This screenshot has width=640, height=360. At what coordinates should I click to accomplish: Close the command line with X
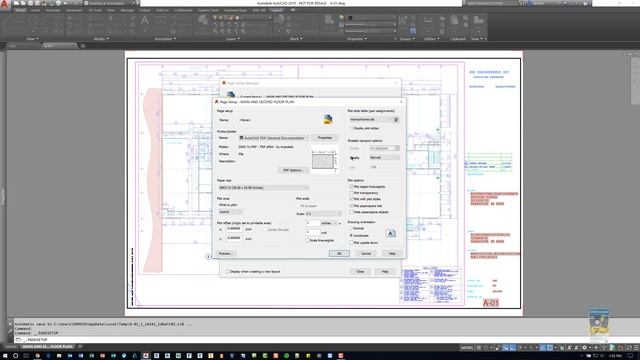[10, 324]
